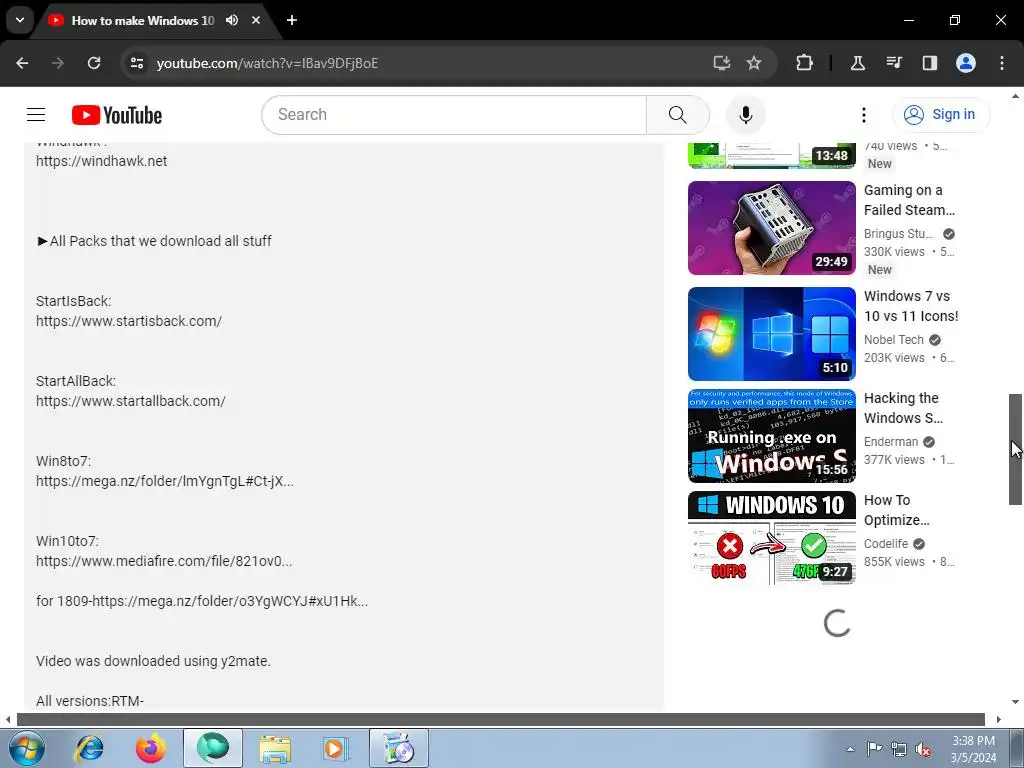
Task: Open Nobel Tech channel name
Action: [893, 340]
